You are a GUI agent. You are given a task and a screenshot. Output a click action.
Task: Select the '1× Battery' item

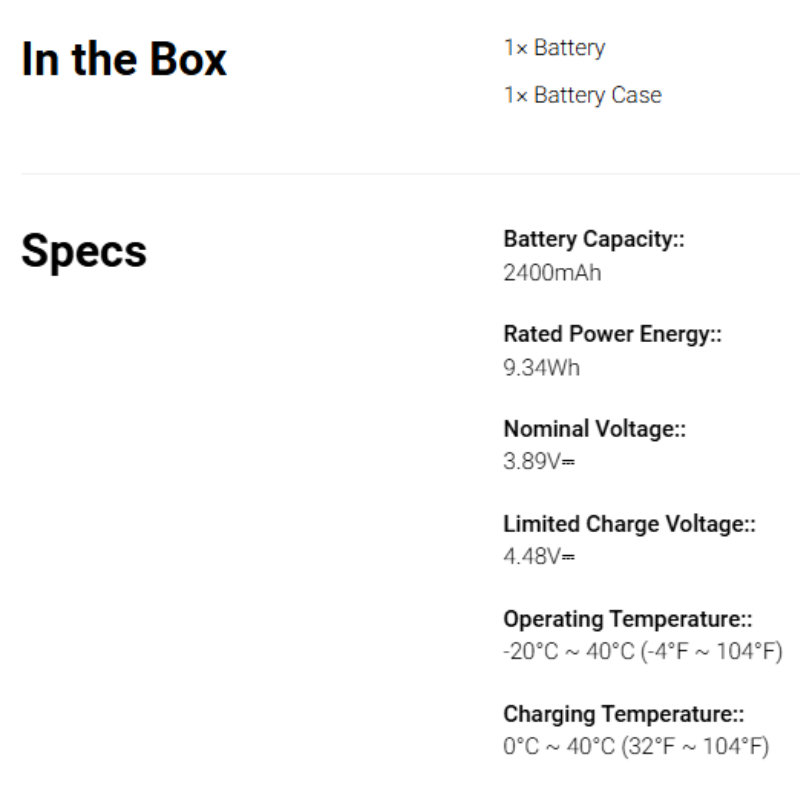(555, 48)
